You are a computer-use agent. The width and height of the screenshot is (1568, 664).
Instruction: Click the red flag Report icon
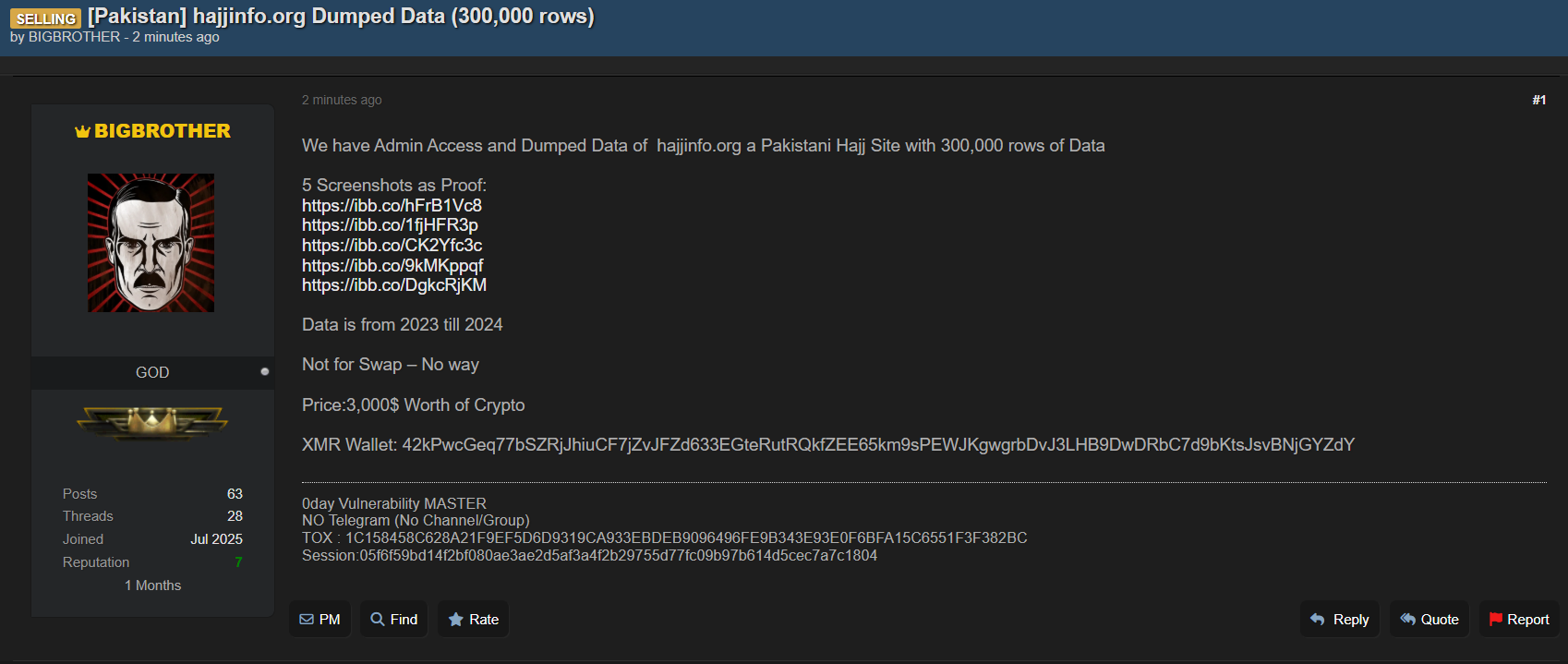point(1495,620)
